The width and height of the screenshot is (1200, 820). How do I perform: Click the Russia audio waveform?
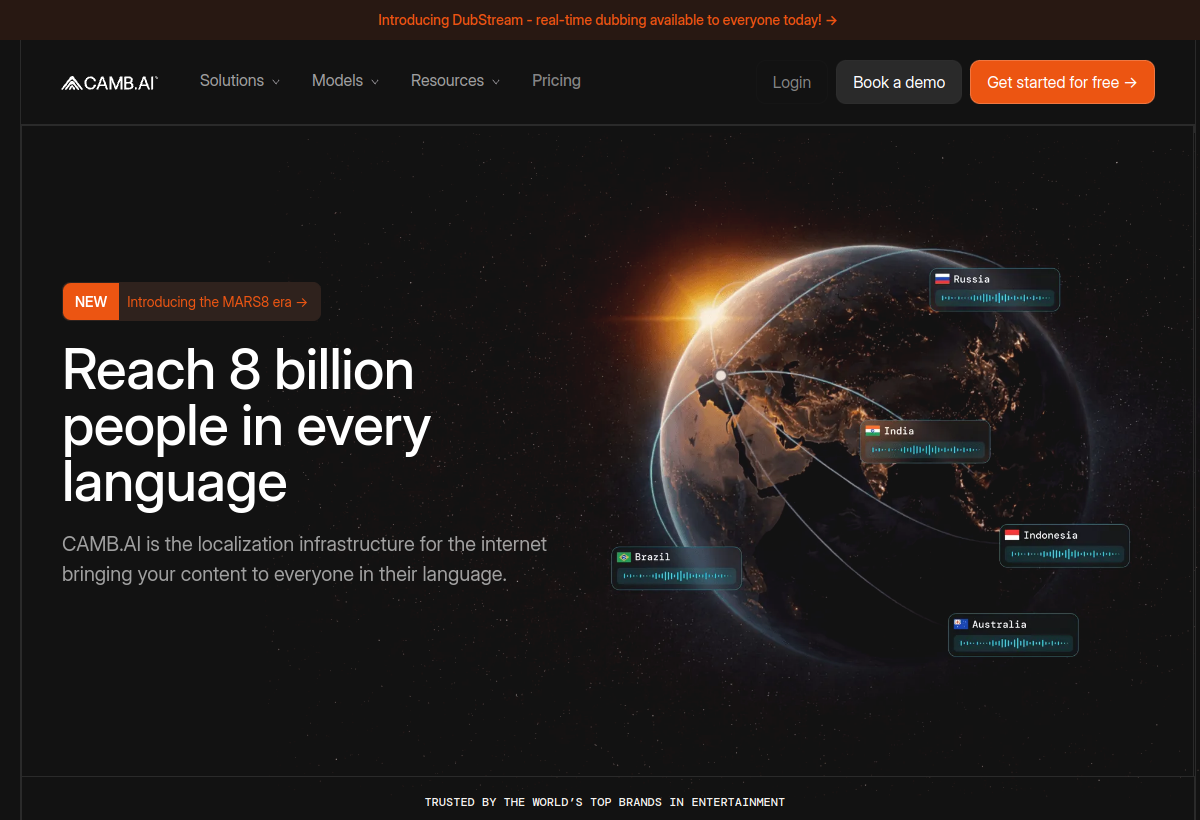[x=995, y=298]
